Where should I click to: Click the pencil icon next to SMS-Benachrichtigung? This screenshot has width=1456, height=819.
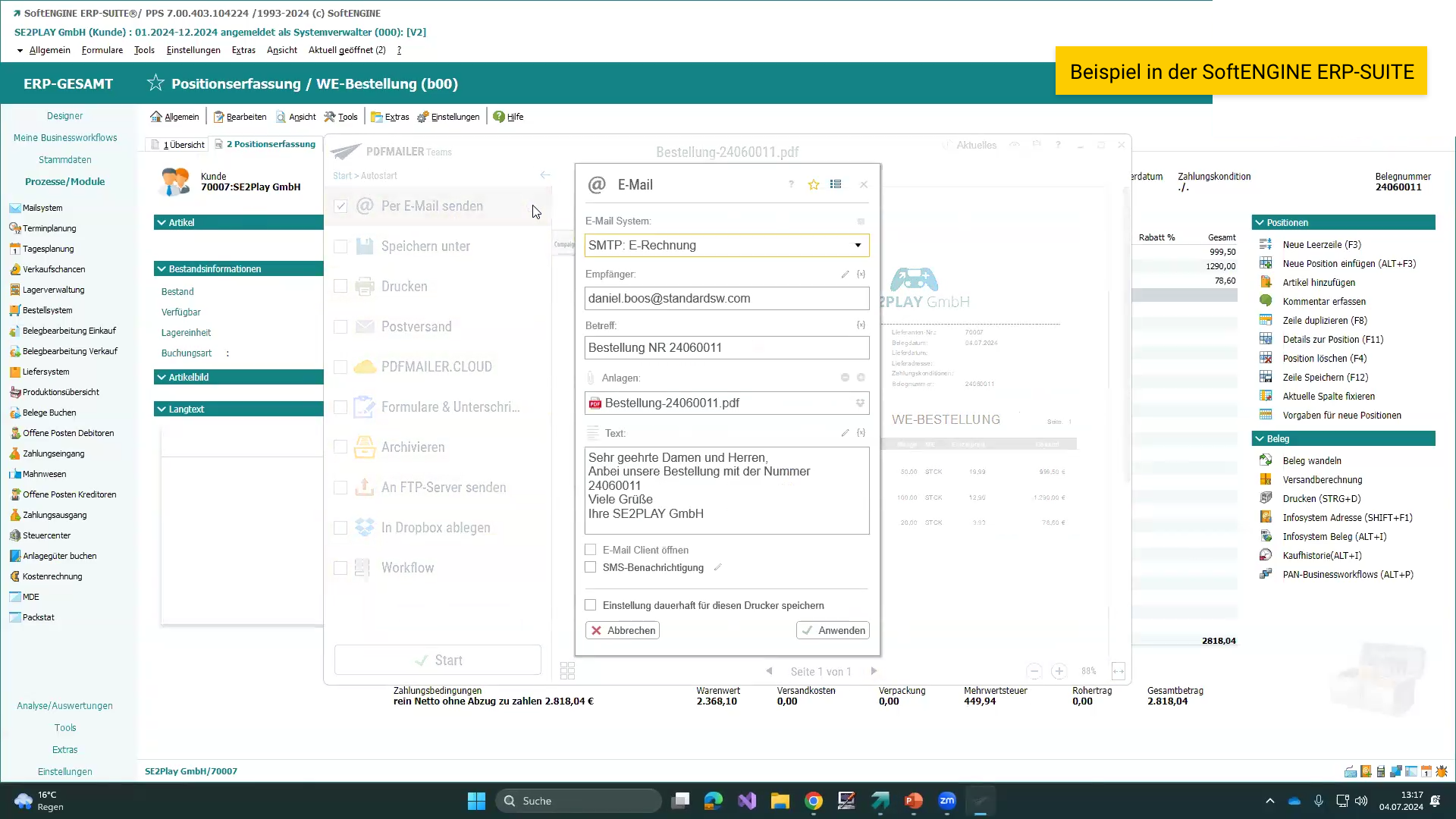[x=717, y=567]
